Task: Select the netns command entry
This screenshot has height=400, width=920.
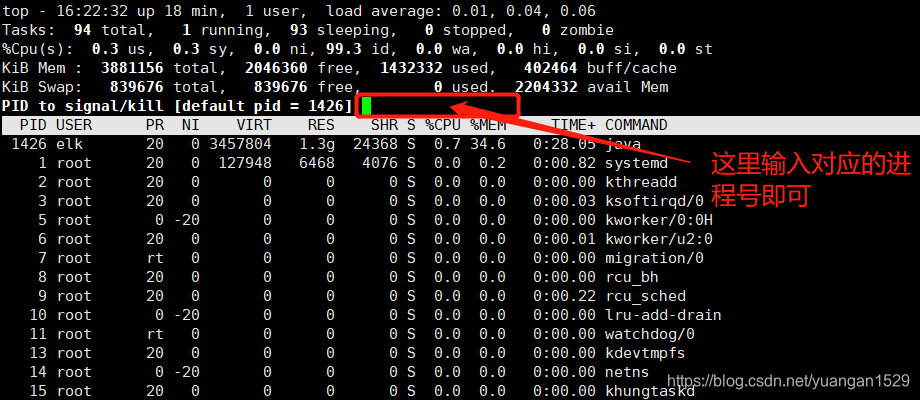Action: point(627,372)
